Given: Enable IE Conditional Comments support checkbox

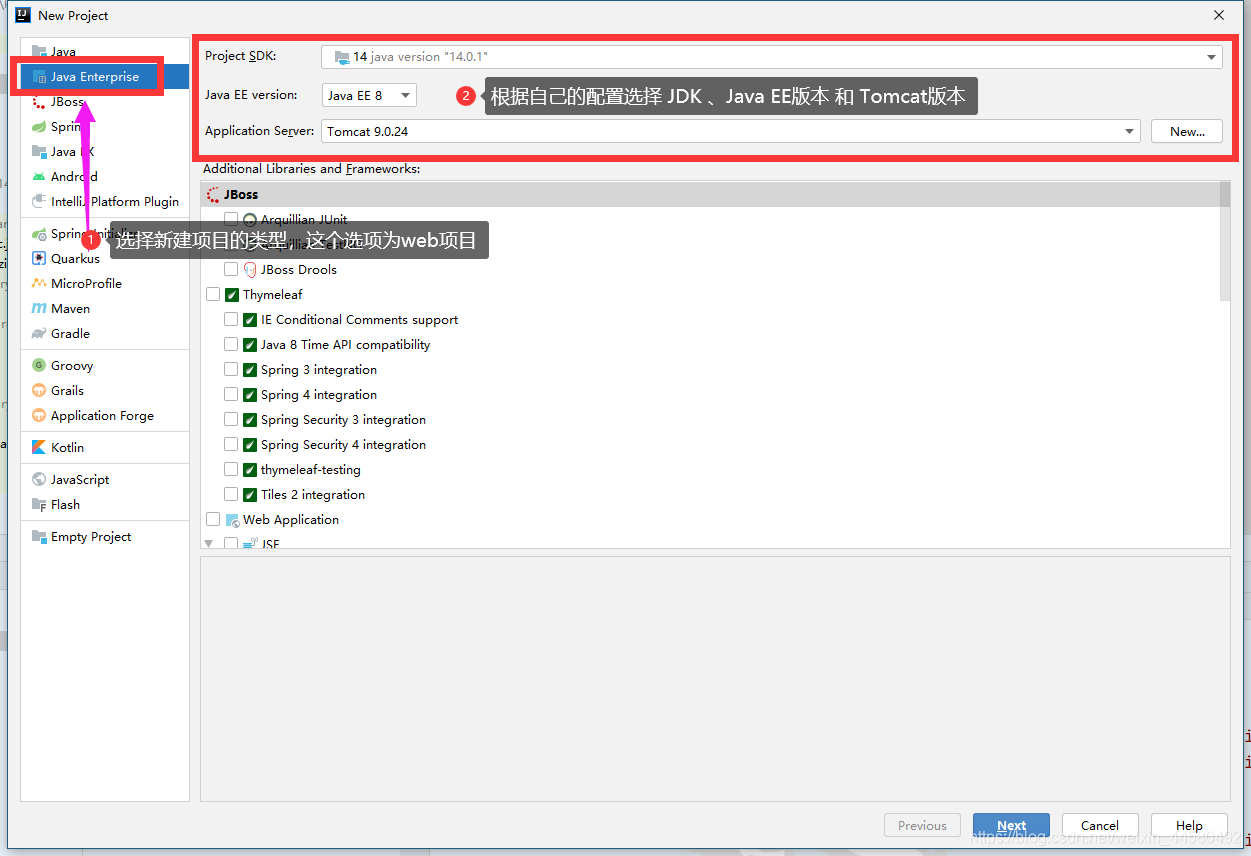Looking at the screenshot, I should click(x=231, y=320).
